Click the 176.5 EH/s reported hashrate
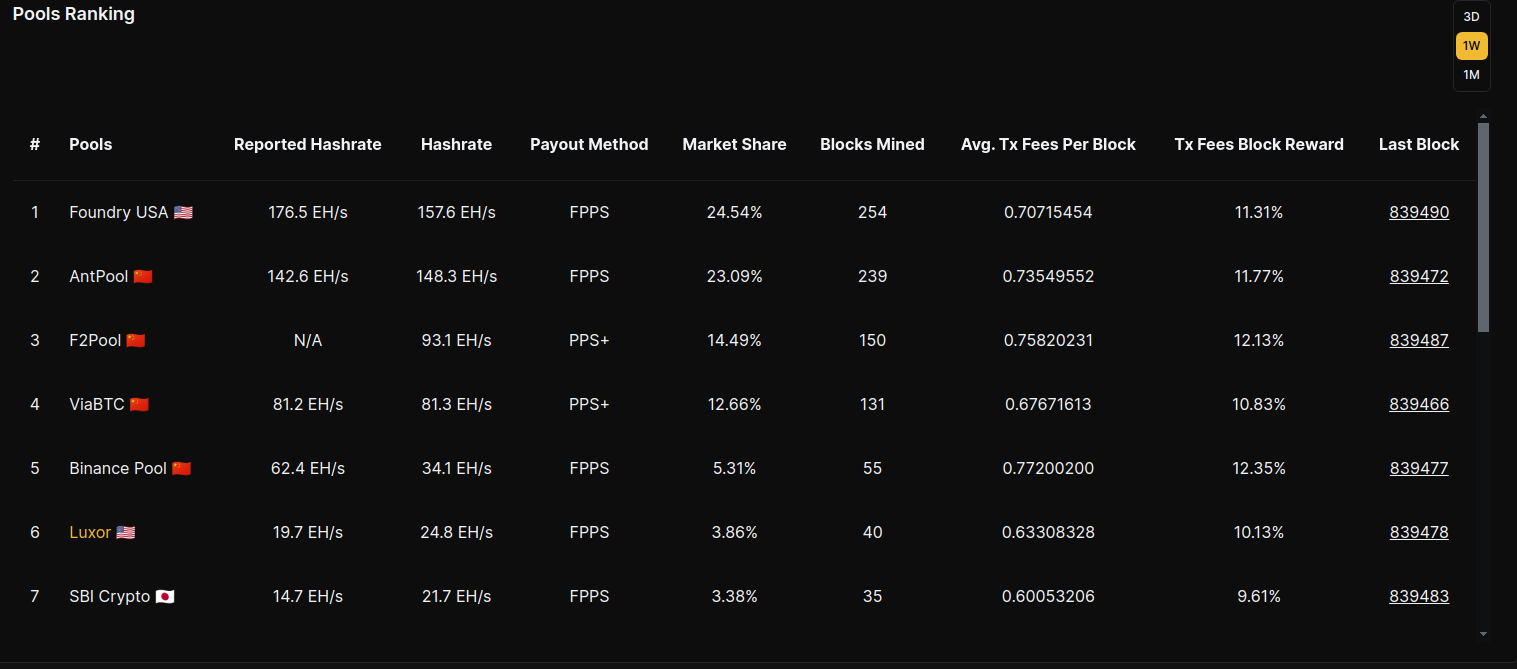1517x669 pixels. [x=308, y=212]
